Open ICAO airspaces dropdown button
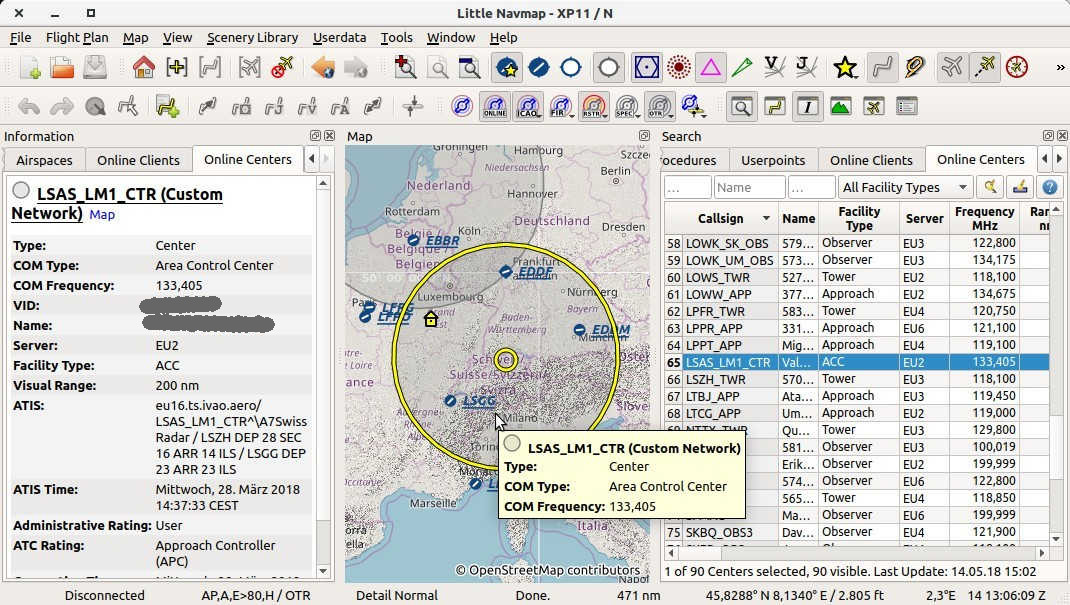 (x=528, y=106)
